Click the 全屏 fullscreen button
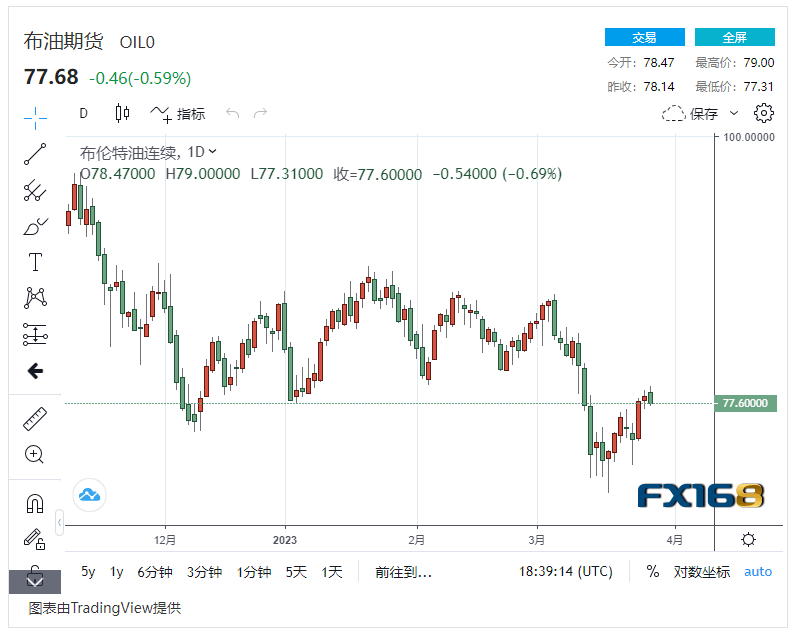Image resolution: width=797 pixels, height=632 pixels. [x=734, y=37]
